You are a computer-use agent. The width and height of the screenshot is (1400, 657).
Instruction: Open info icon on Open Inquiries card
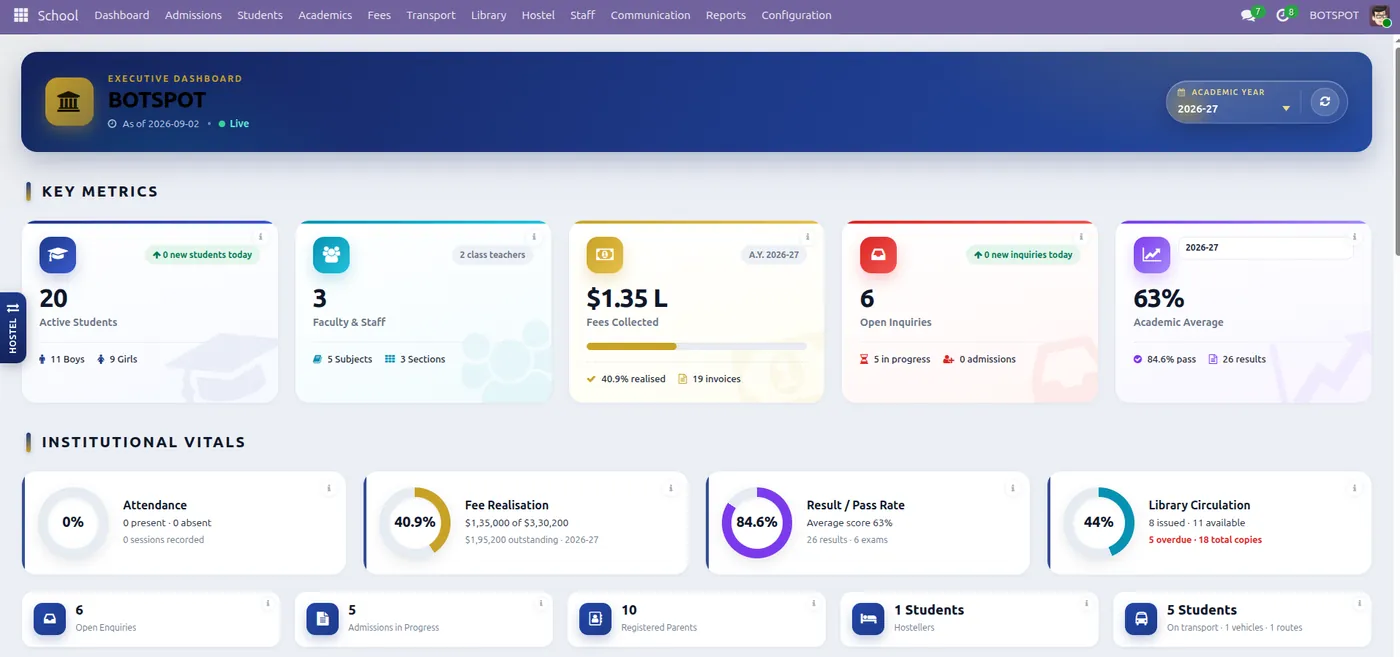[1081, 237]
